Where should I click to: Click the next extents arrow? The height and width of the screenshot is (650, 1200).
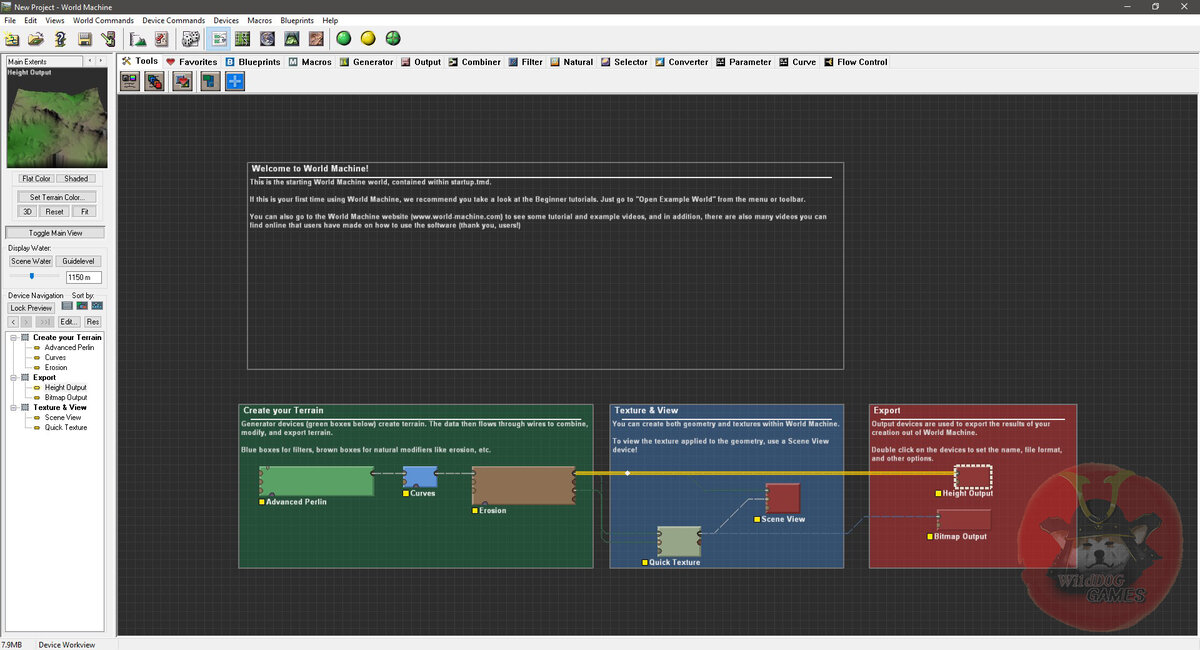(100, 61)
